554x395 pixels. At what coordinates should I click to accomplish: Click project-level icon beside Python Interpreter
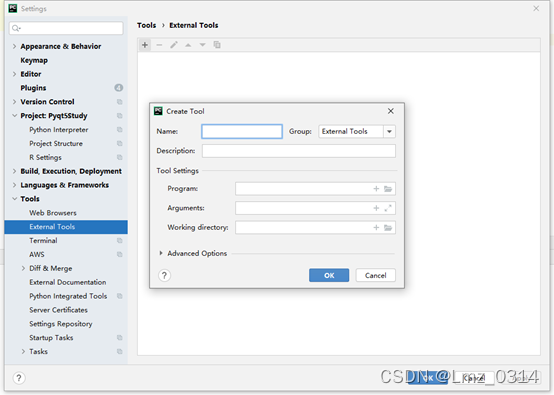[x=120, y=130]
